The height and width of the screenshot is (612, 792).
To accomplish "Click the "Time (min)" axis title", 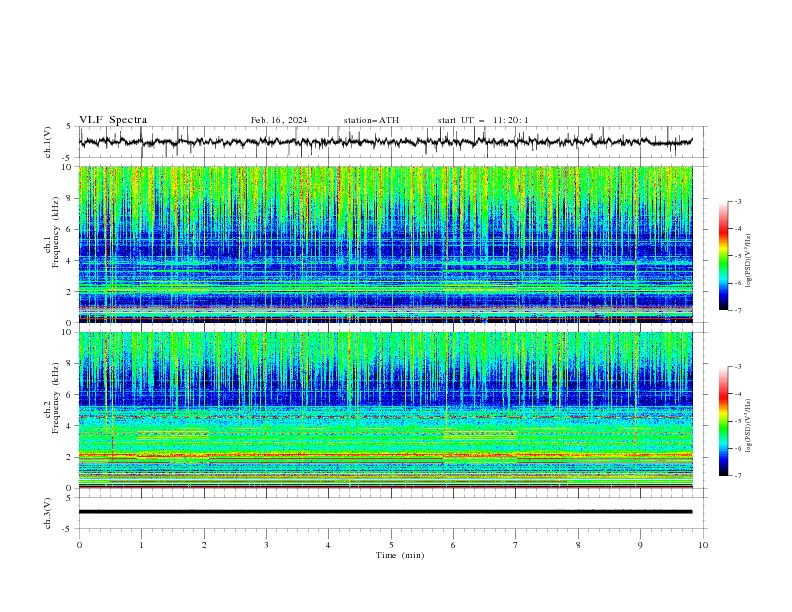I will coord(400,555).
